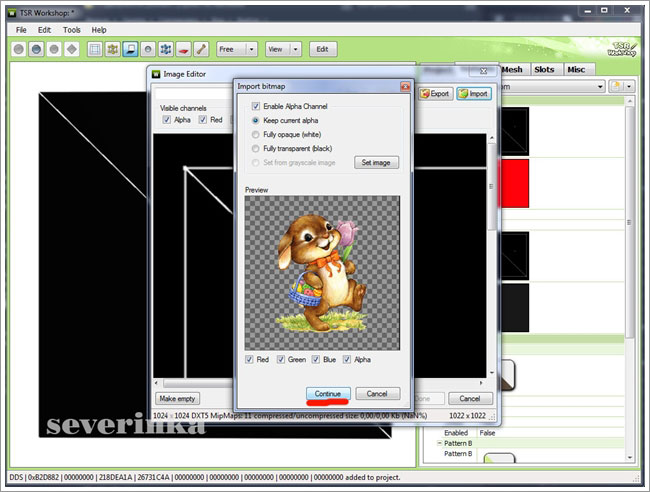The height and width of the screenshot is (492, 650).
Task: Click Import in the Image Editor
Action: (x=474, y=94)
